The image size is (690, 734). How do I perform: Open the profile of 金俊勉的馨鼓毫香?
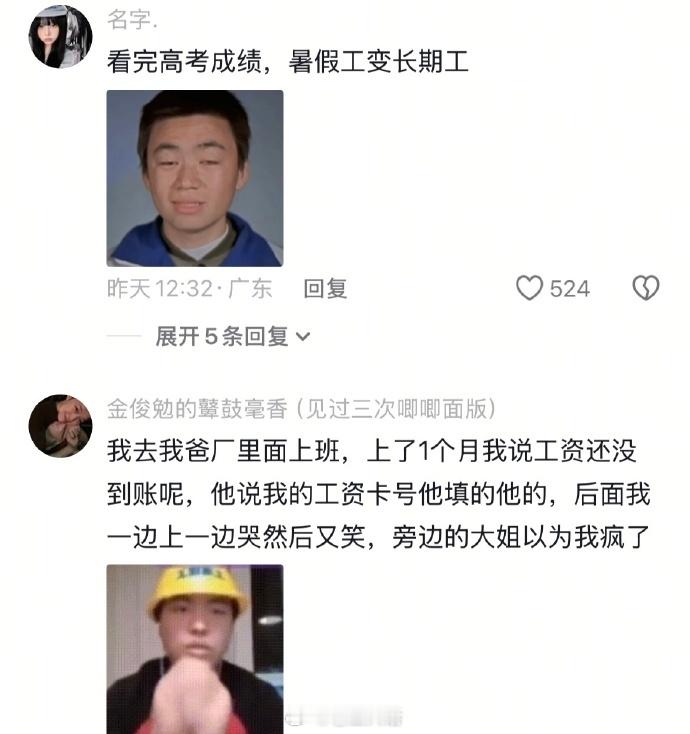pyautogui.click(x=197, y=409)
